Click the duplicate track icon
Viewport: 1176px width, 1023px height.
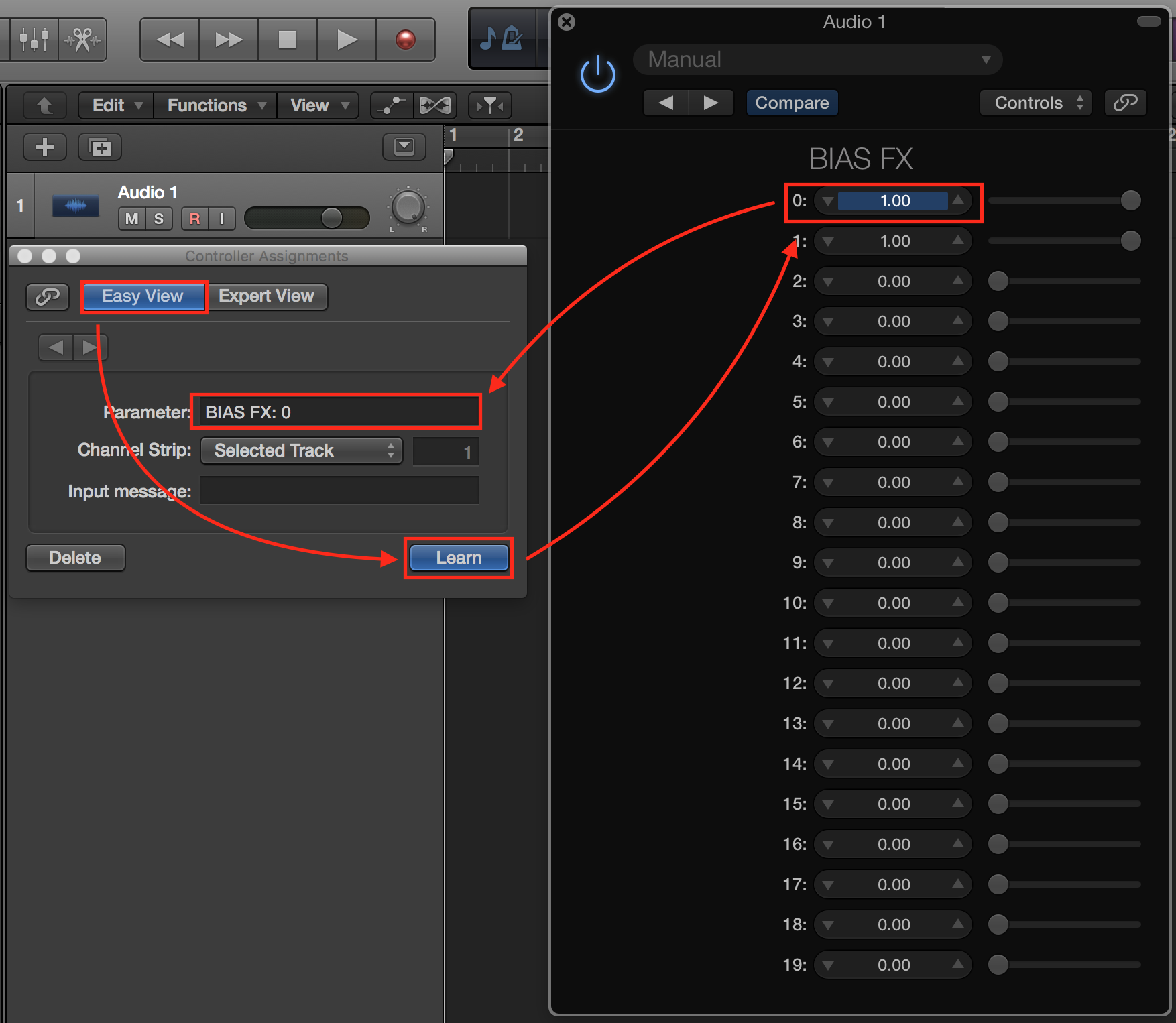100,147
